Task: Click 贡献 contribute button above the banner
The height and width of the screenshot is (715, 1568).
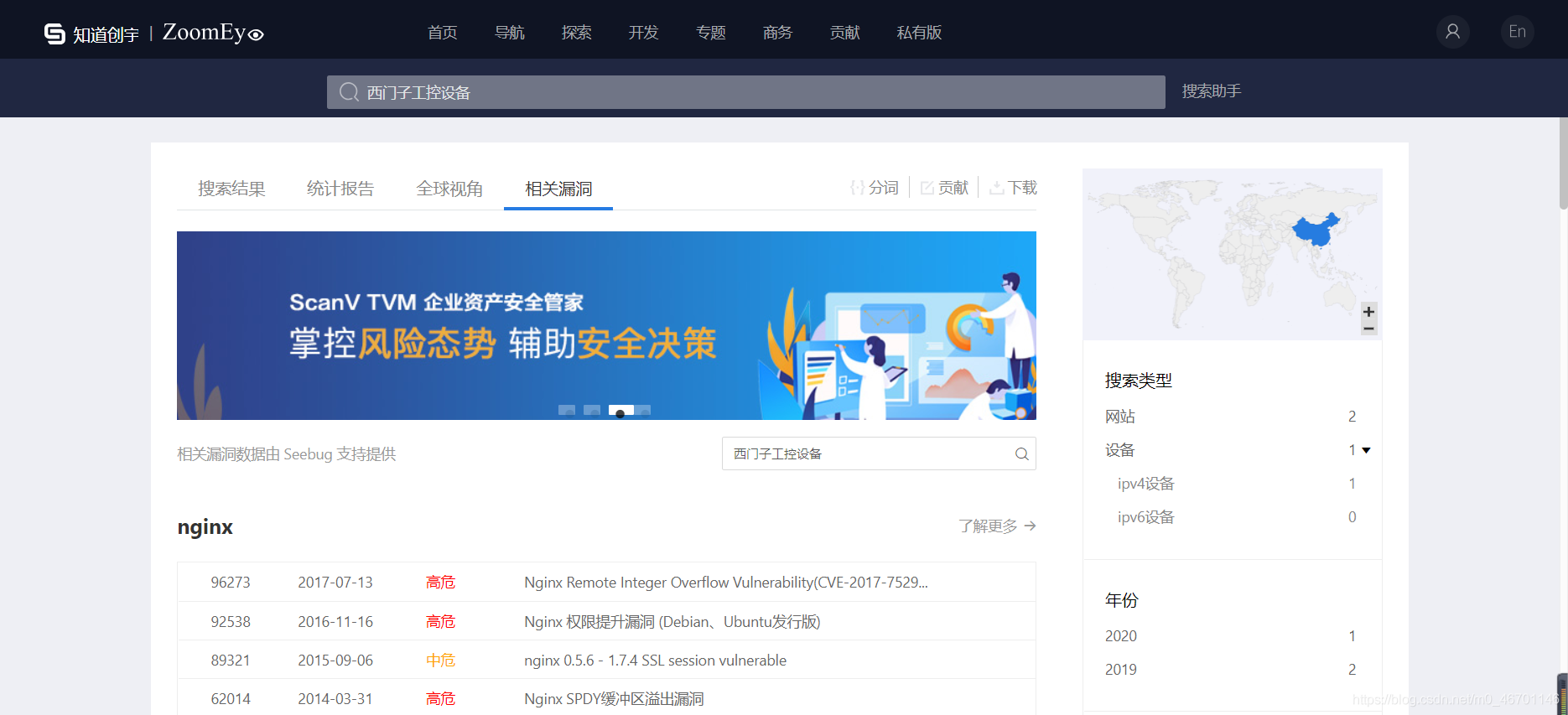Action: 945,188
